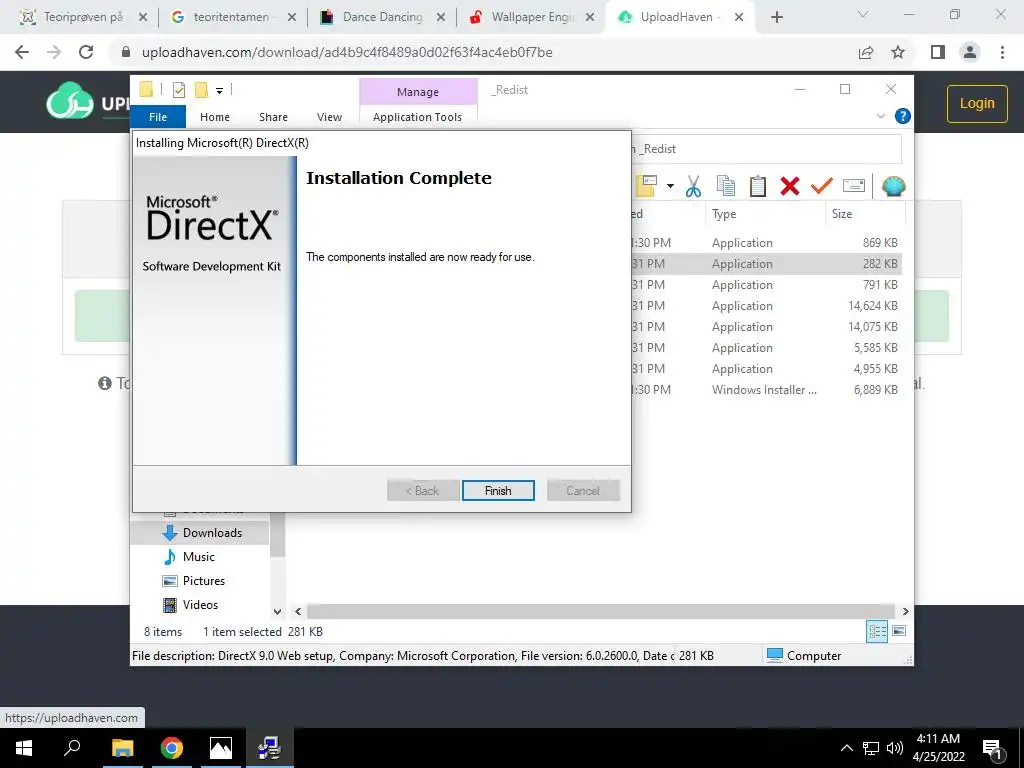Close the Wallpaper Engine browser tab
Viewport: 1024px width, 768px height.
(x=590, y=18)
